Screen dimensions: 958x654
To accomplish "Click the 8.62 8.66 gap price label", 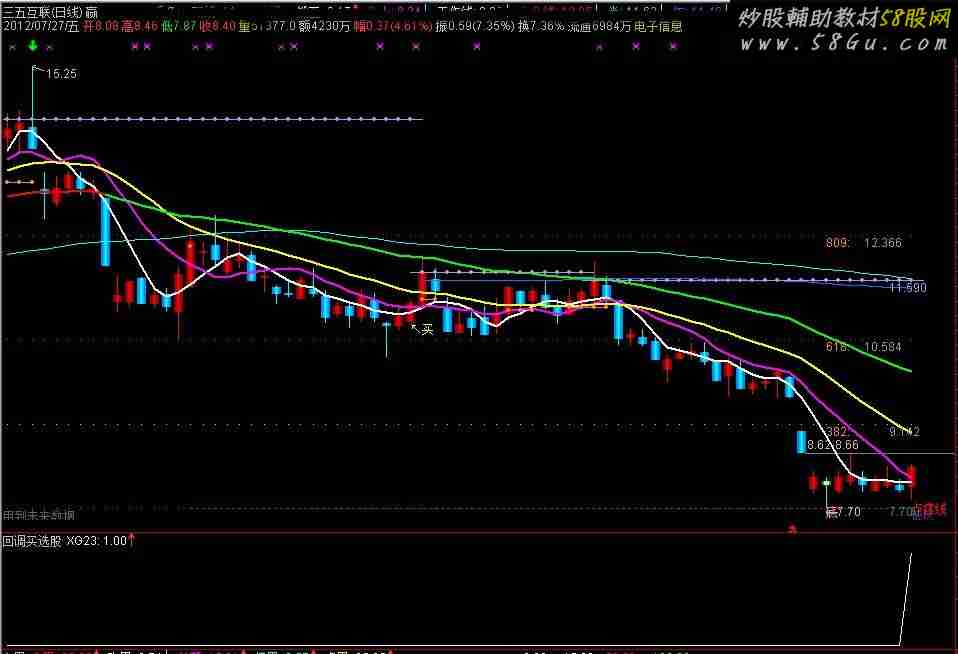I will [x=833, y=445].
